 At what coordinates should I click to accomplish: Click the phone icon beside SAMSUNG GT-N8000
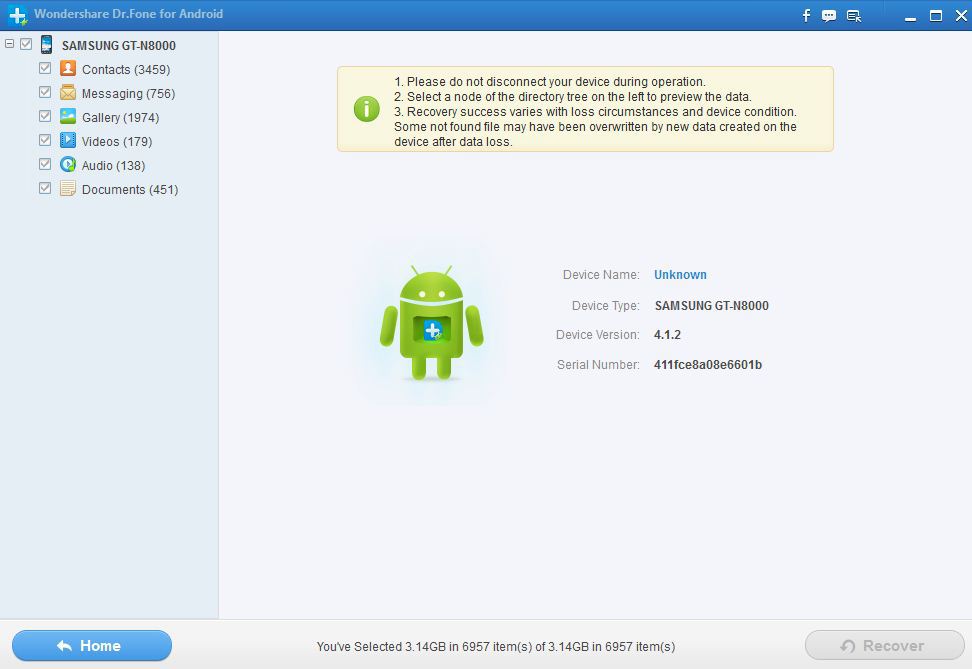coord(46,44)
